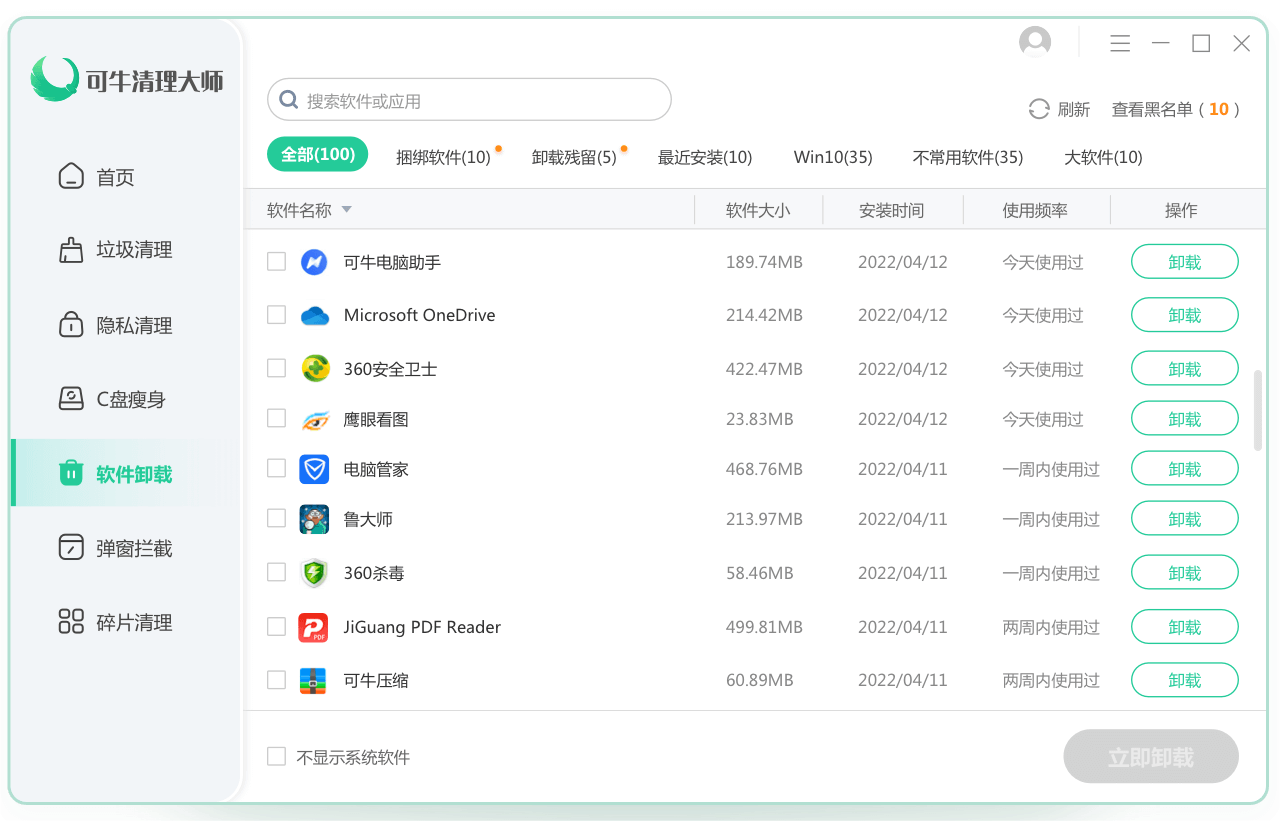Uninstall 可牛电脑助手 with 卸载 button
Image resolution: width=1280 pixels, height=821 pixels.
tap(1185, 262)
